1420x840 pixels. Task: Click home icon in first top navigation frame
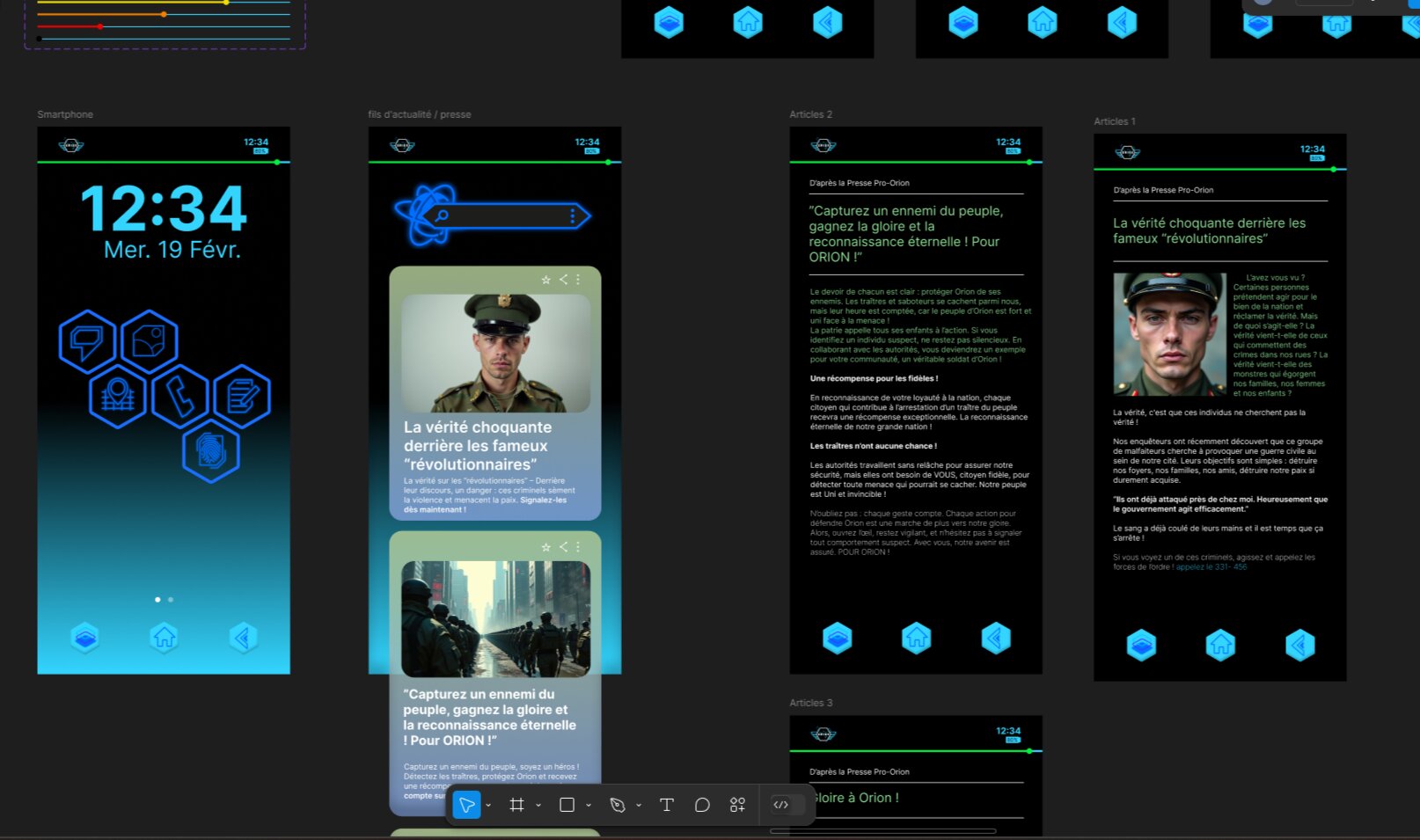pos(748,21)
